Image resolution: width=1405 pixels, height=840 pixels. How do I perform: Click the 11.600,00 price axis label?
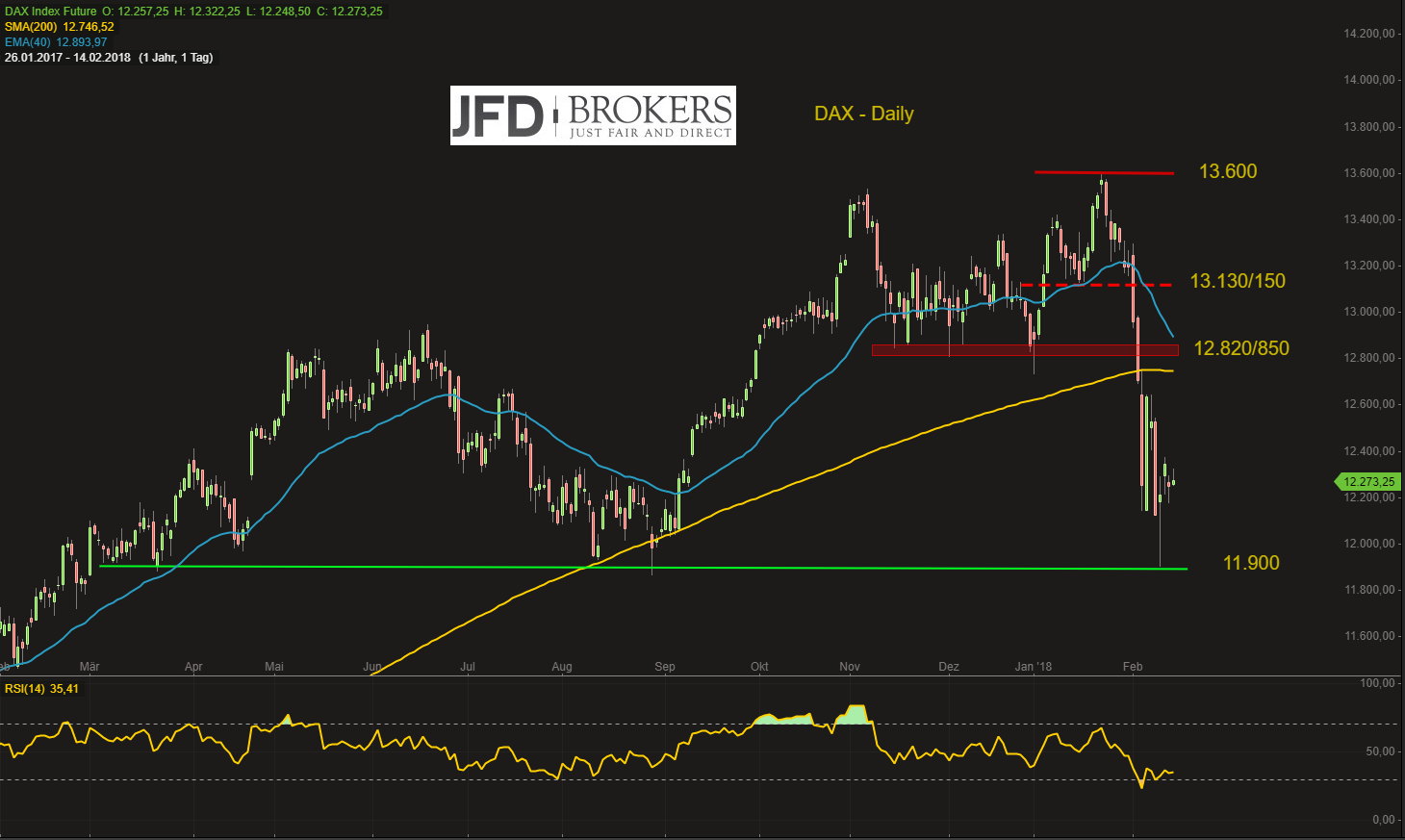coord(1369,636)
